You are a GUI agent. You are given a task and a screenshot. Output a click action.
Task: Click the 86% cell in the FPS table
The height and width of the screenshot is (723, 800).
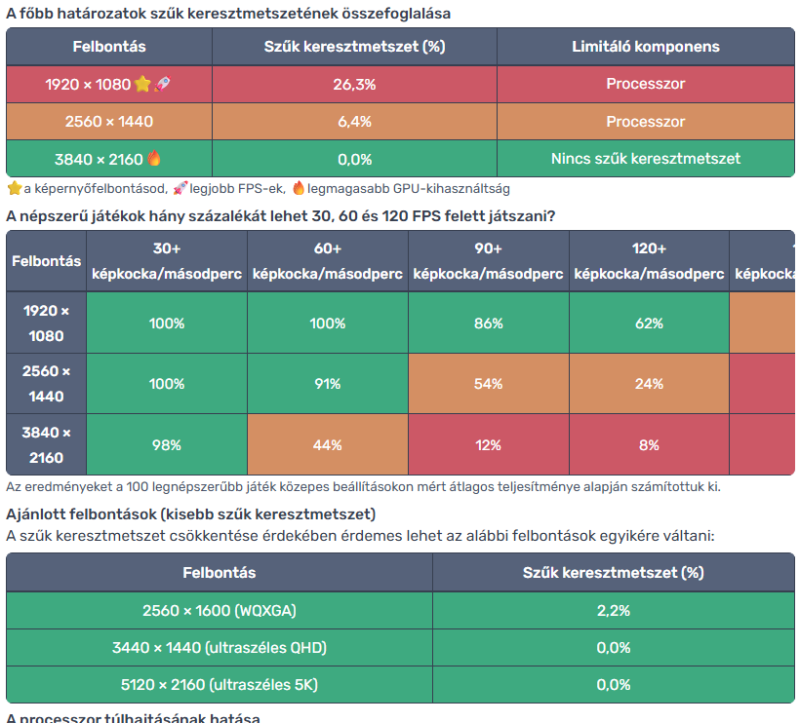click(x=489, y=323)
